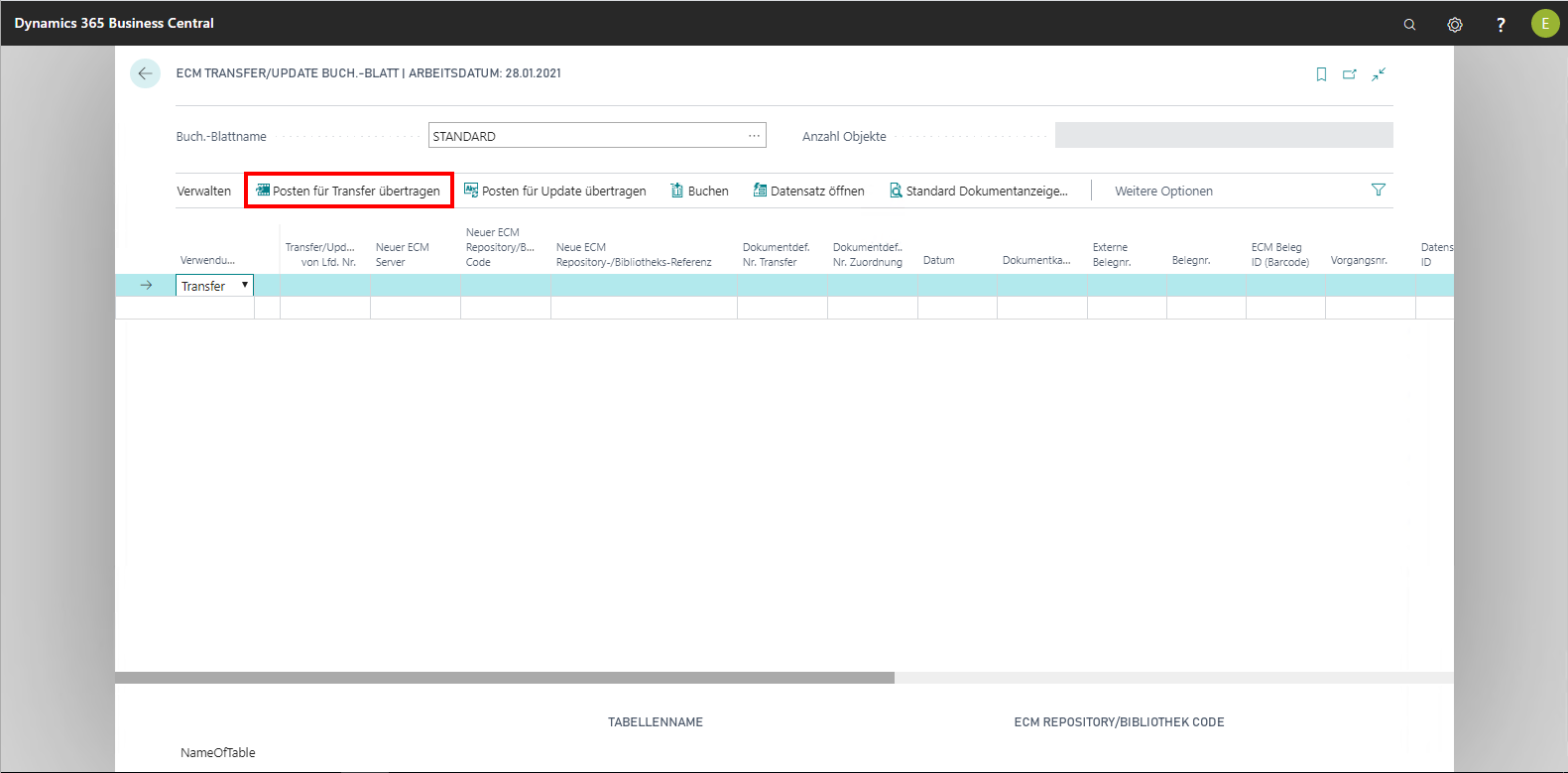Open the search magnifier icon

tap(1409, 24)
